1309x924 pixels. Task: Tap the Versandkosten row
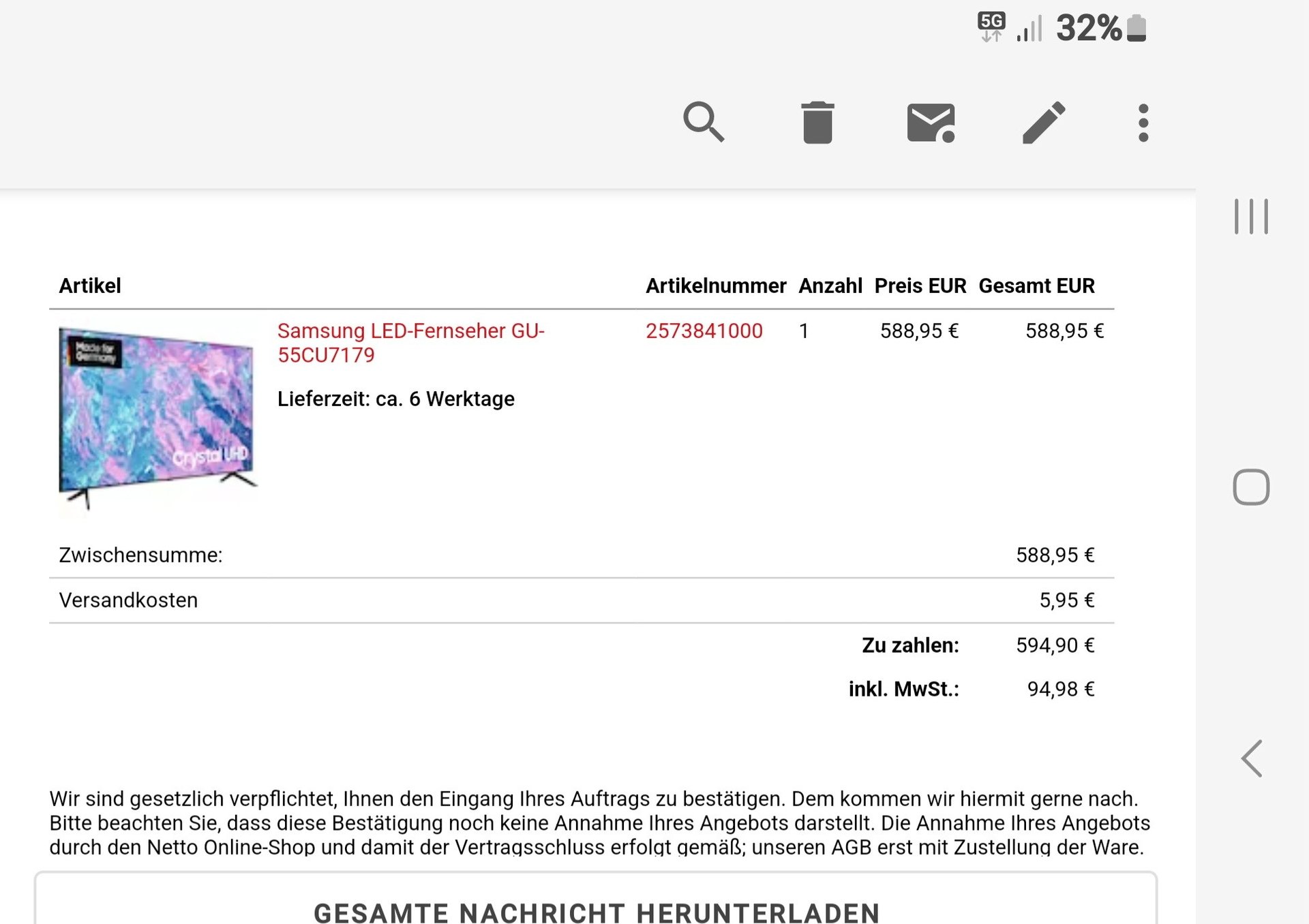click(x=582, y=600)
